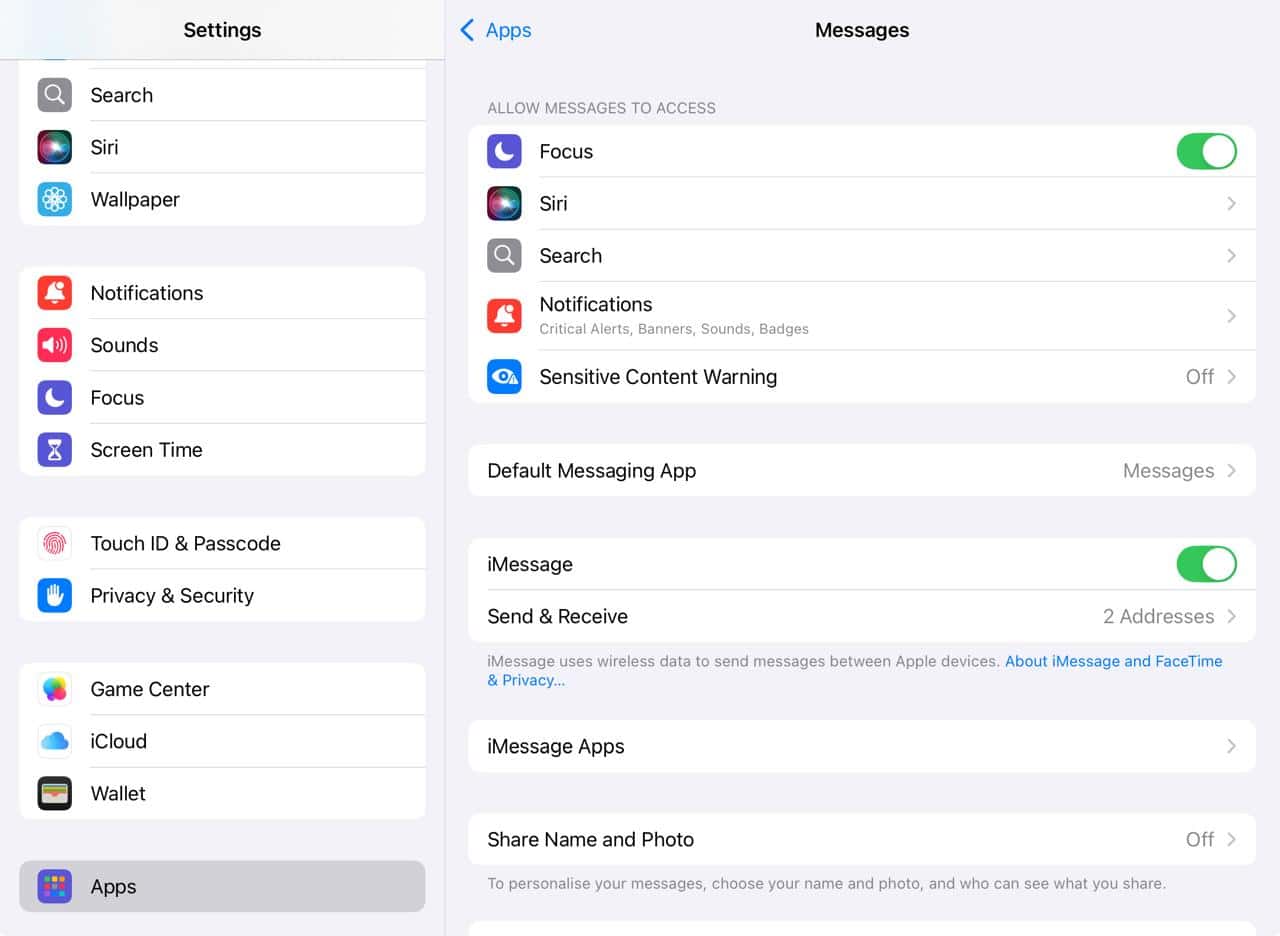Open Screen Time in sidebar
Screen dimensions: 1280x936
[222, 450]
